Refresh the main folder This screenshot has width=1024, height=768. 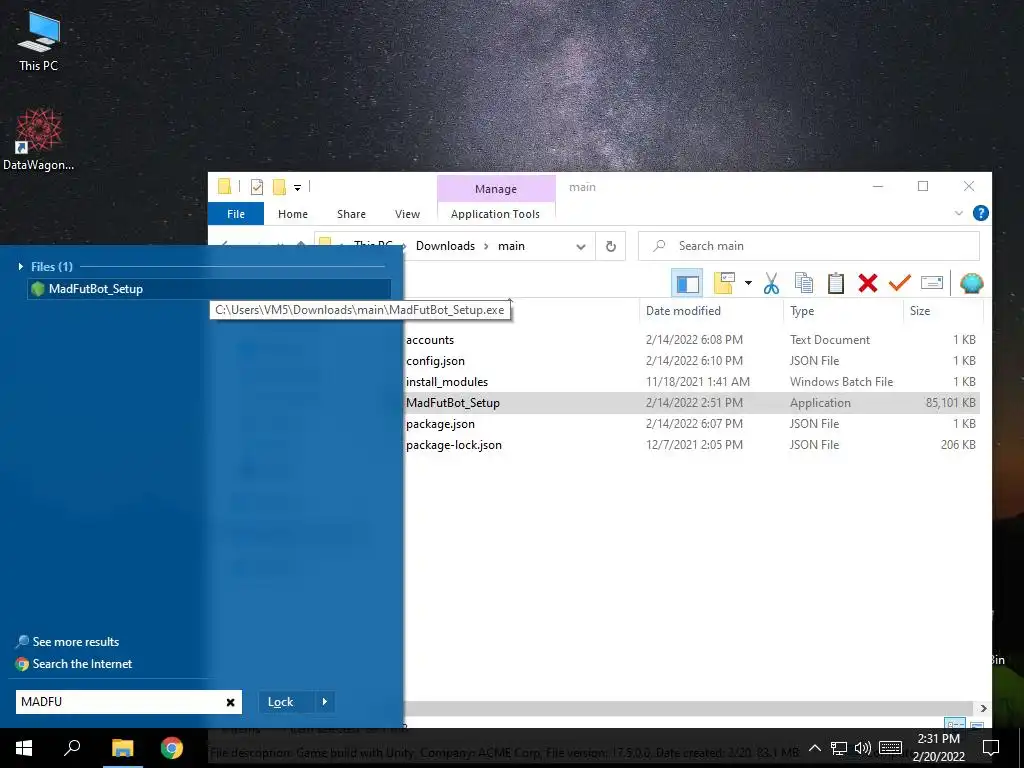[x=611, y=247]
